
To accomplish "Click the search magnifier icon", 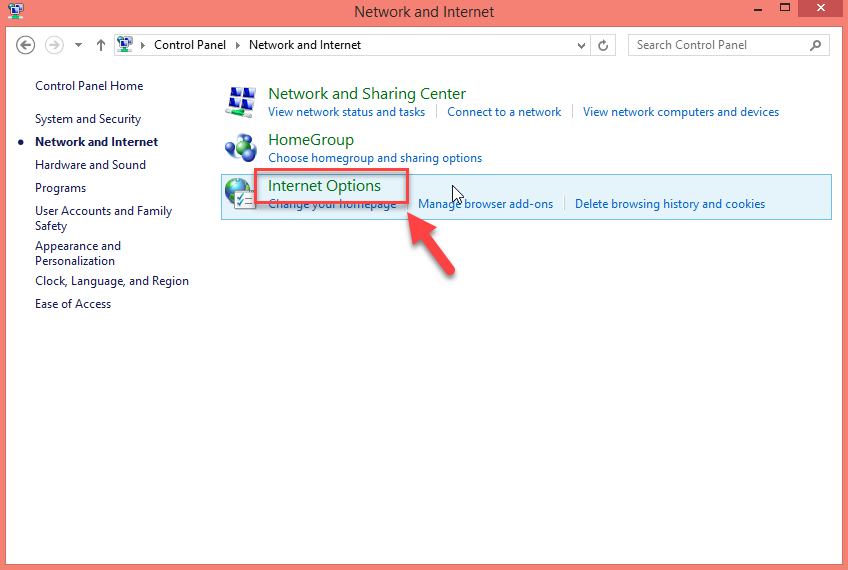I will pos(816,45).
